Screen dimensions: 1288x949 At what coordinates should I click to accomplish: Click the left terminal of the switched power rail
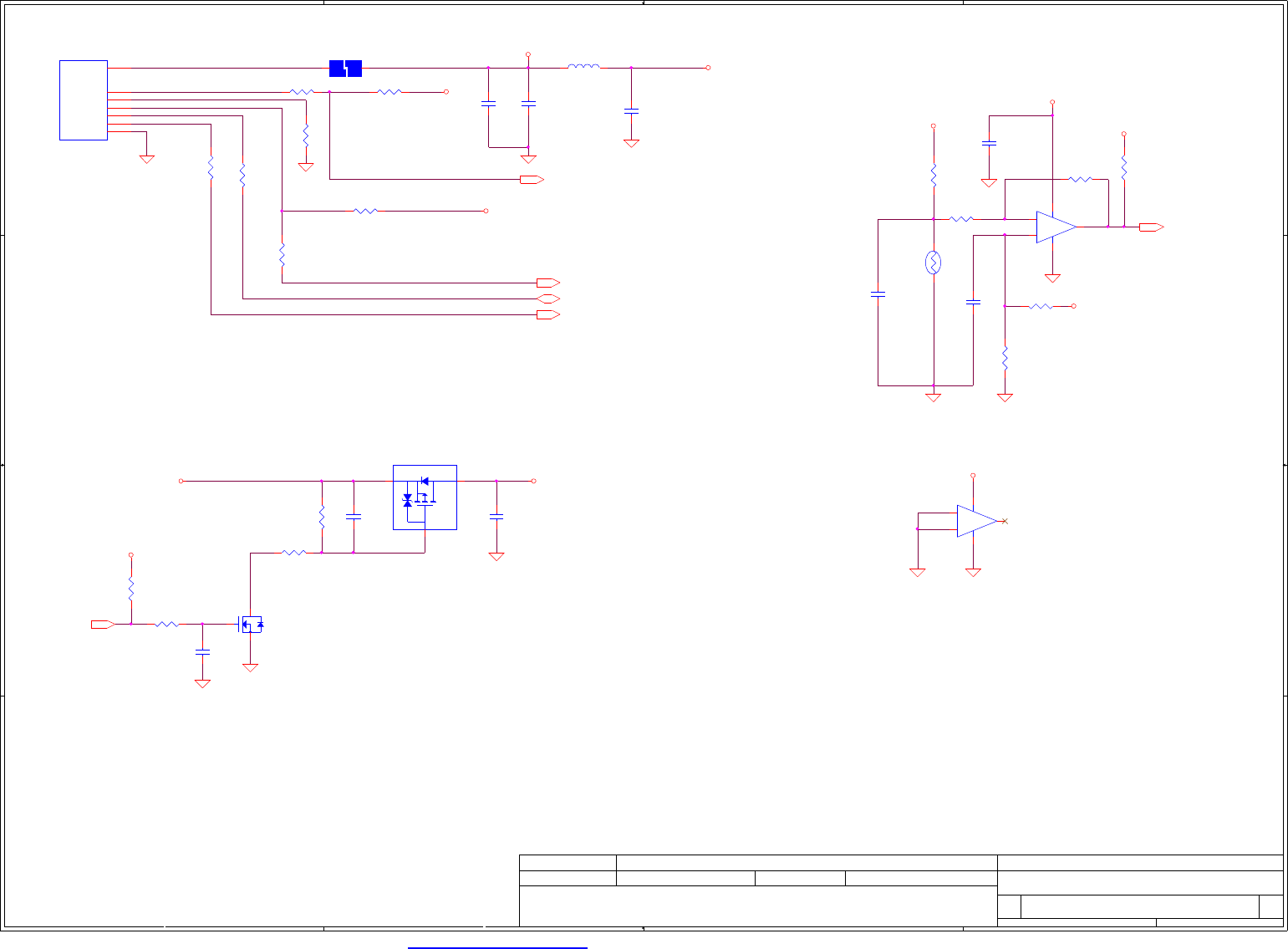[x=181, y=481]
